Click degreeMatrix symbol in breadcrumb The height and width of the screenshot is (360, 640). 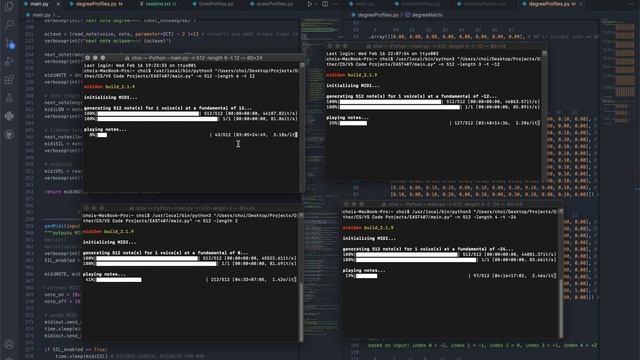coord(427,15)
